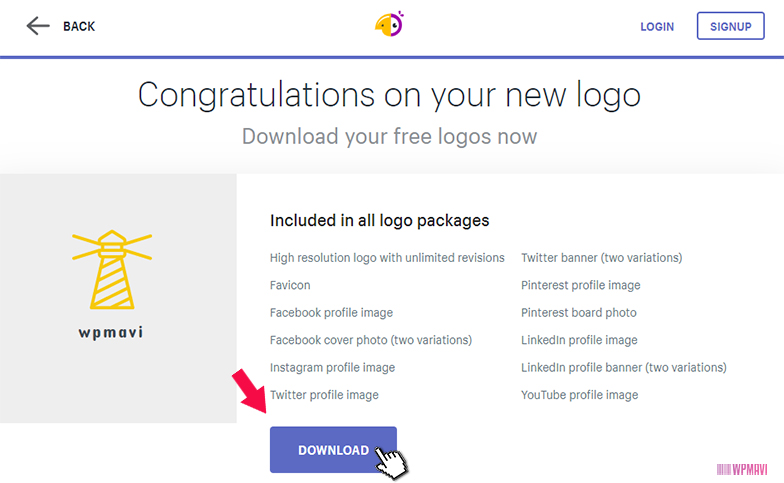Click the Hatchful bird logo icon

[x=390, y=24]
